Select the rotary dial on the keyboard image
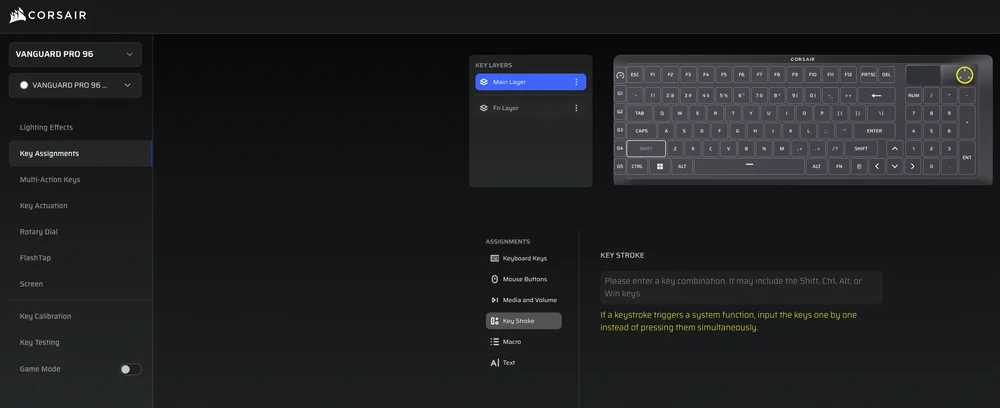 964,75
